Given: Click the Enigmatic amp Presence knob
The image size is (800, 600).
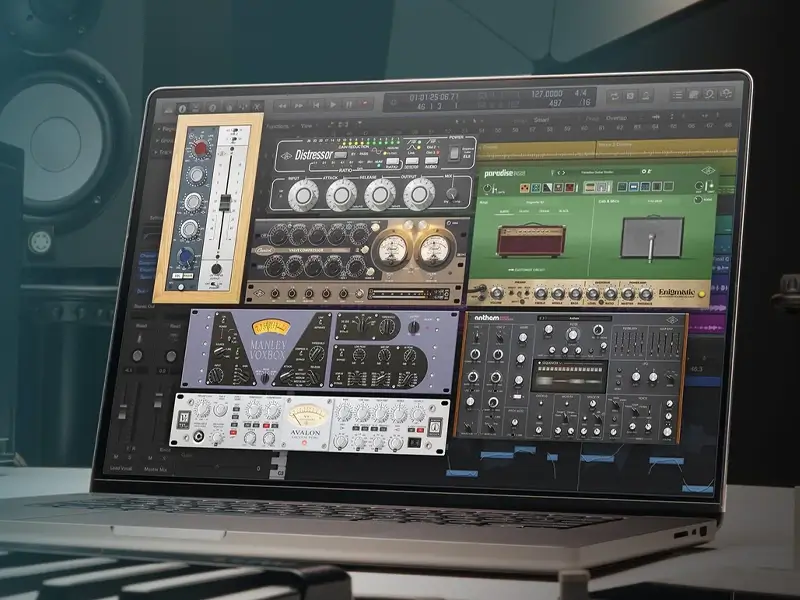Looking at the screenshot, I should (645, 293).
